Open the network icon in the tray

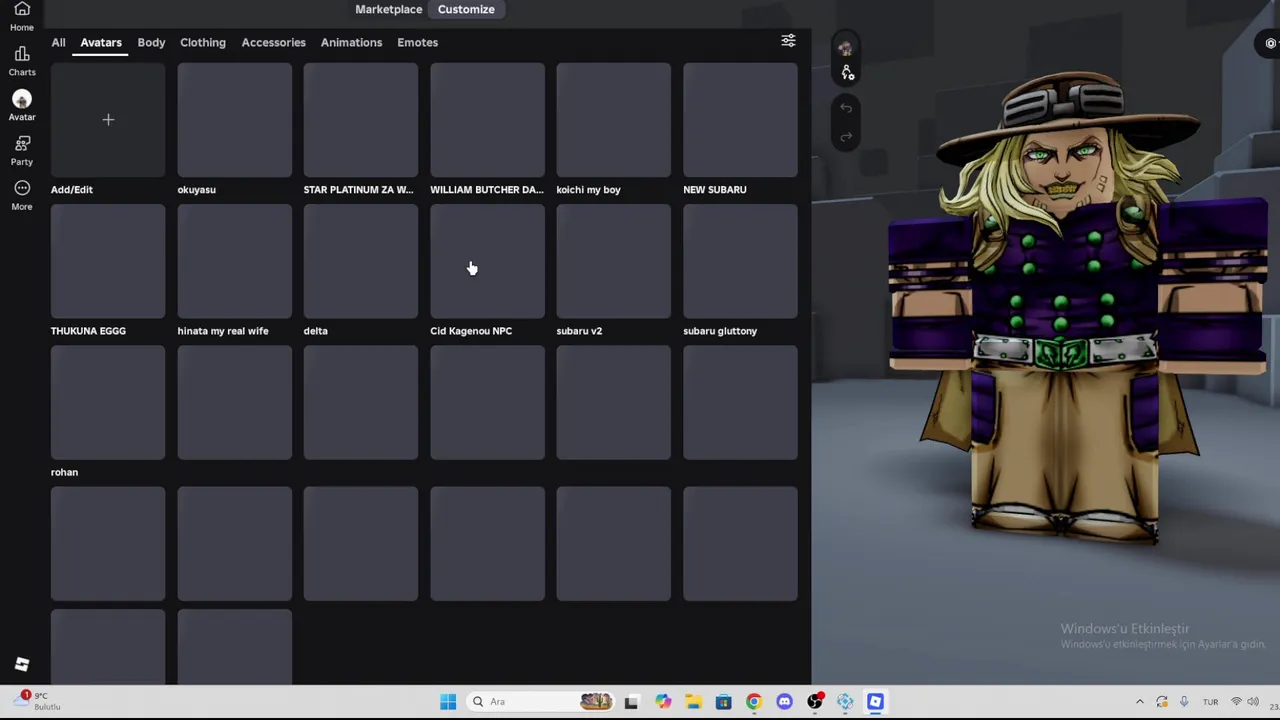point(1236,702)
